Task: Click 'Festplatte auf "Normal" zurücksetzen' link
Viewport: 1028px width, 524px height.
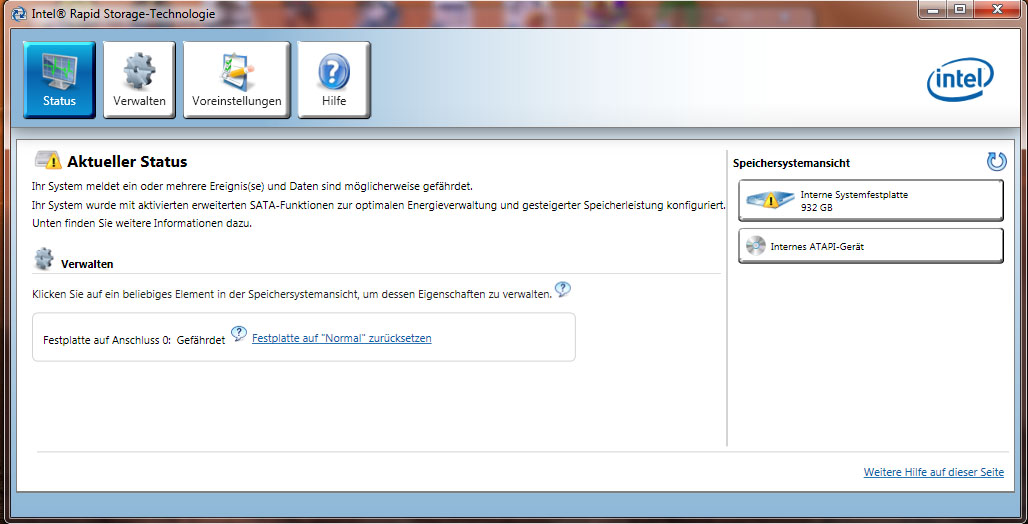Action: point(342,338)
